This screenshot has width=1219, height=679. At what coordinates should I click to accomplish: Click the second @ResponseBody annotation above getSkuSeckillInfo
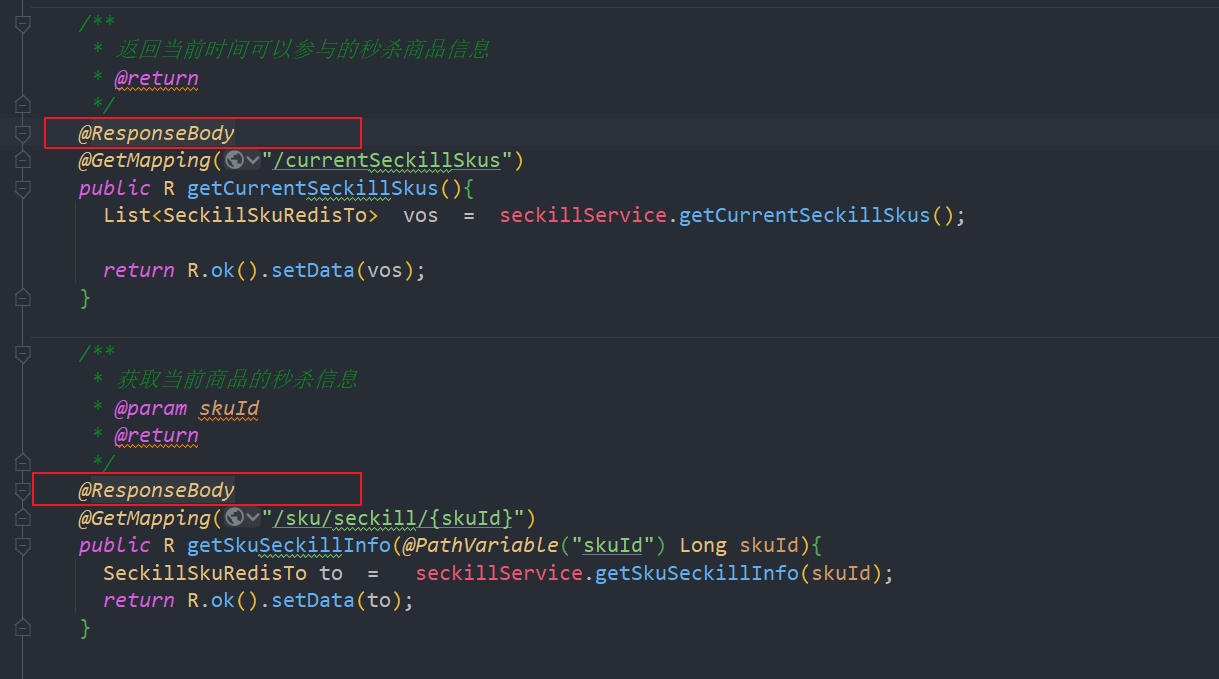(x=157, y=490)
